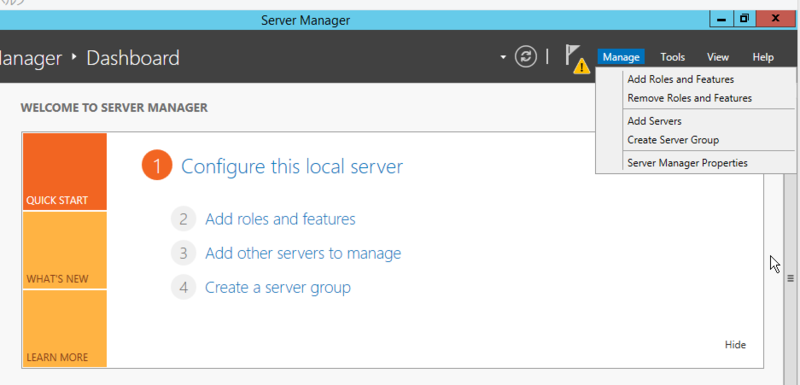Click Add roles and features link

(x=280, y=219)
